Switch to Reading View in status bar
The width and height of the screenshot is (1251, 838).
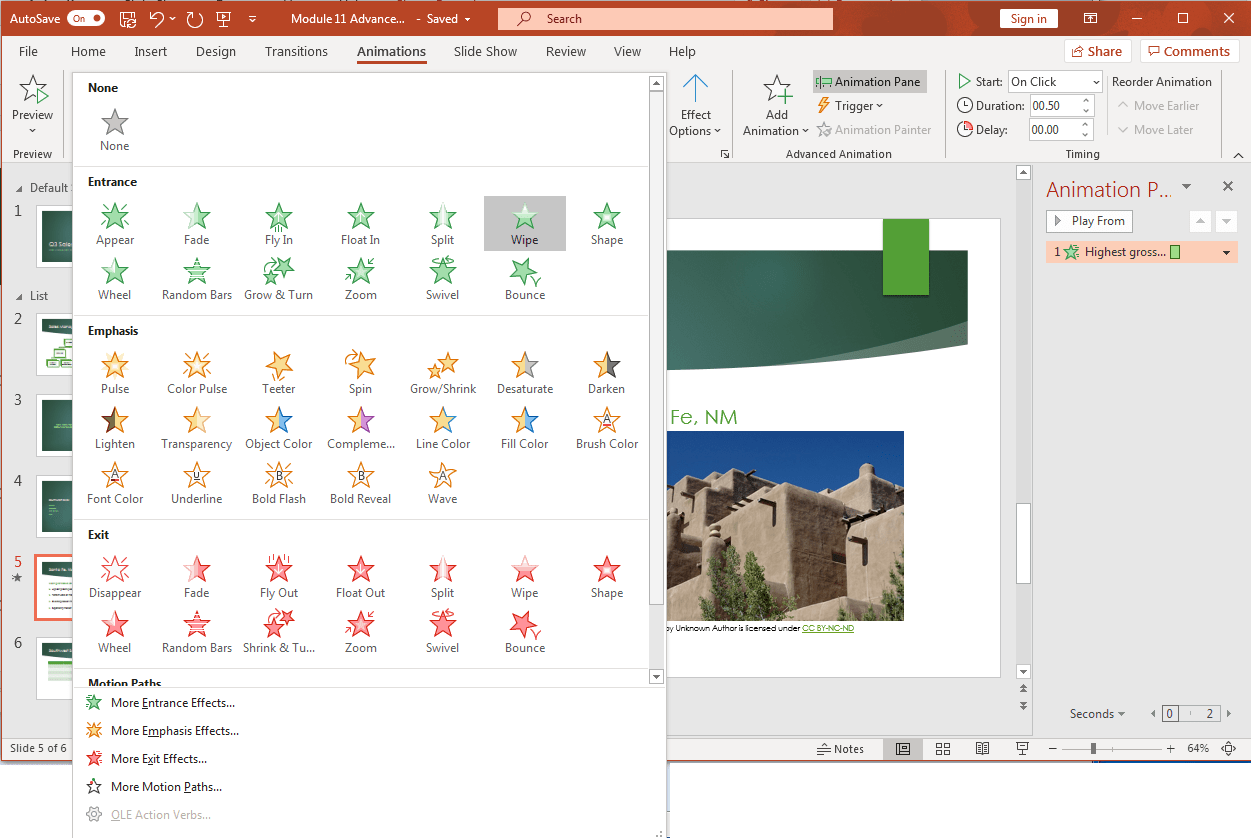click(982, 748)
